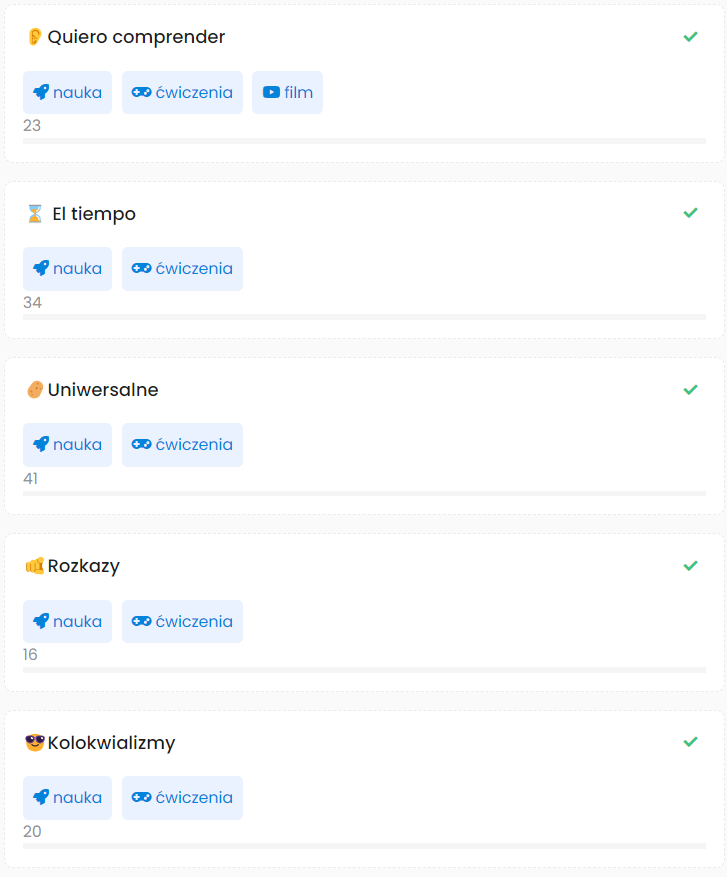Toggle the green checkmark on El tiempo
This screenshot has width=727, height=877.
point(690,213)
